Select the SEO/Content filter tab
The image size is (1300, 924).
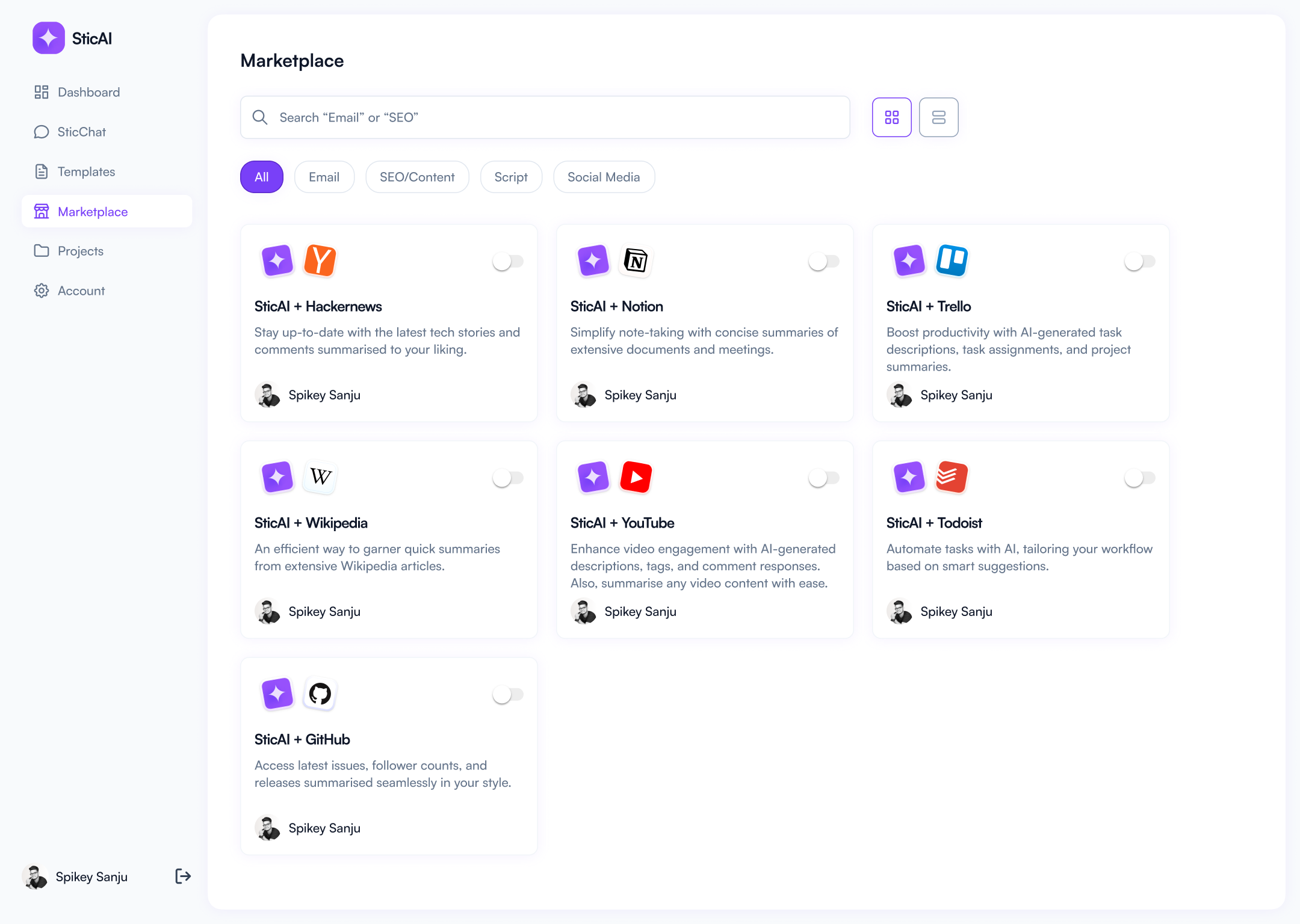[416, 177]
